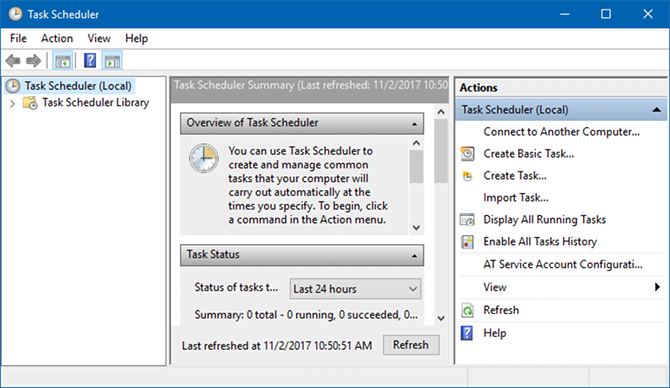This screenshot has width=670, height=388.
Task: Click Create Task action text
Action: 515,176
